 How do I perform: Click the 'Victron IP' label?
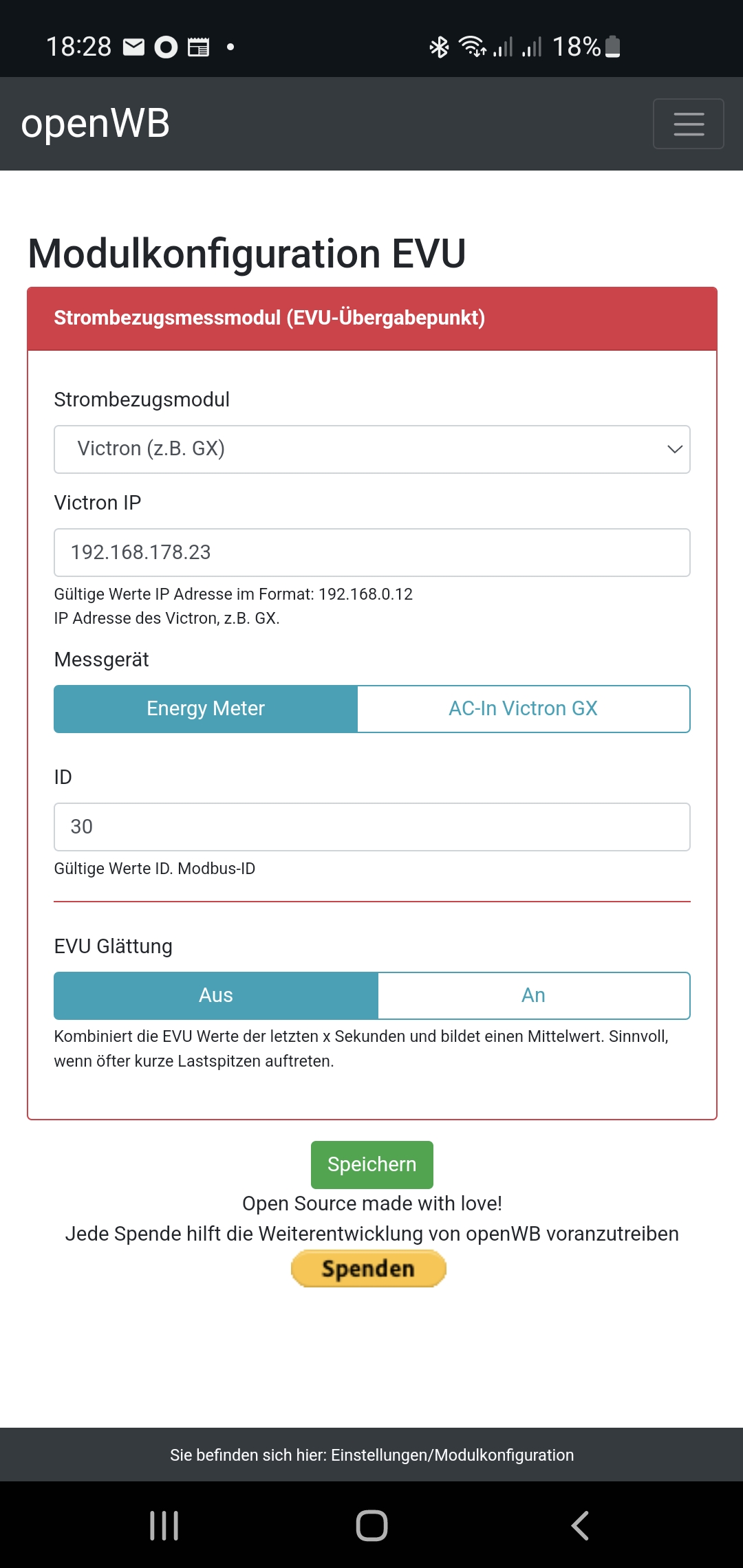pyautogui.click(x=98, y=503)
